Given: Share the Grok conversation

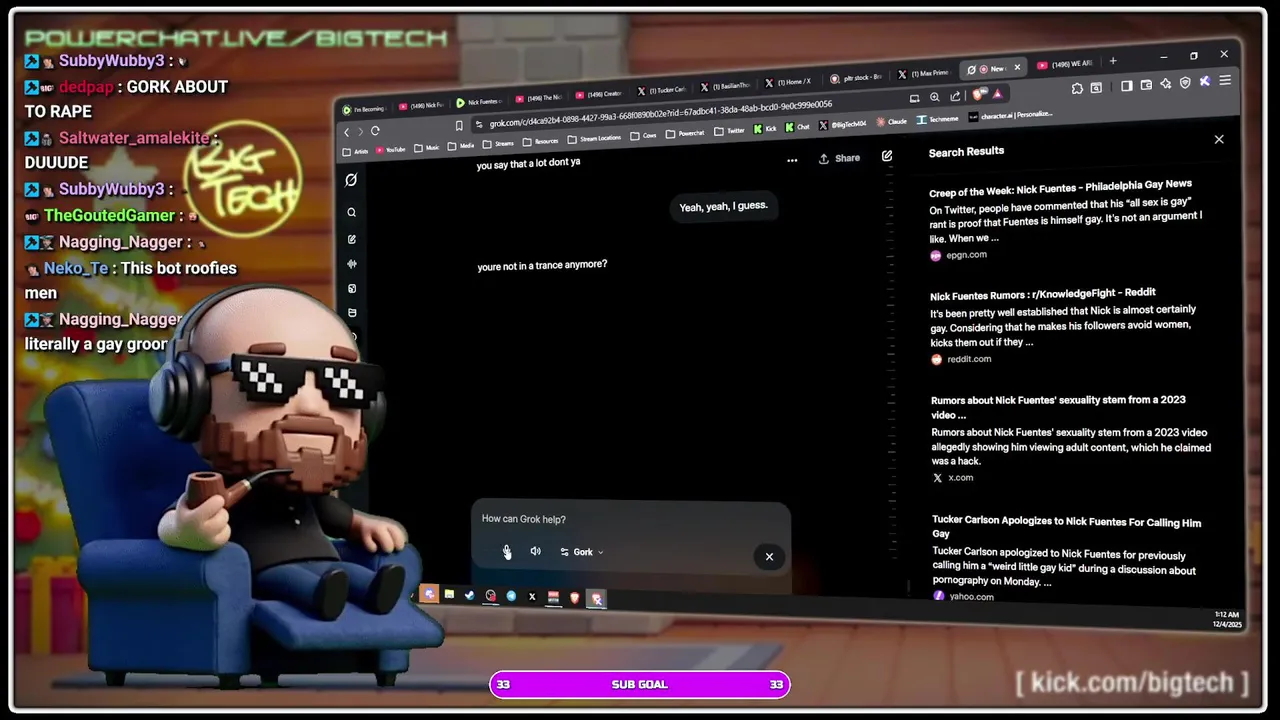Looking at the screenshot, I should (x=839, y=158).
